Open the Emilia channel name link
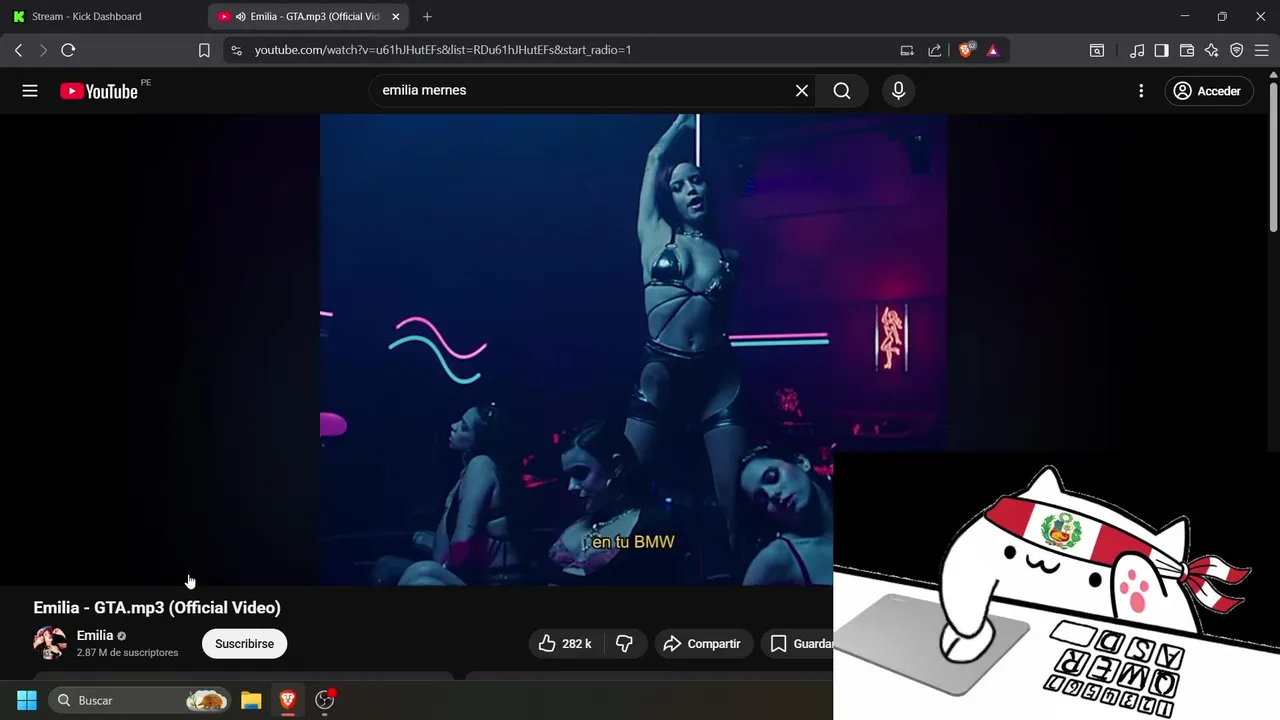This screenshot has width=1280, height=720. [95, 636]
